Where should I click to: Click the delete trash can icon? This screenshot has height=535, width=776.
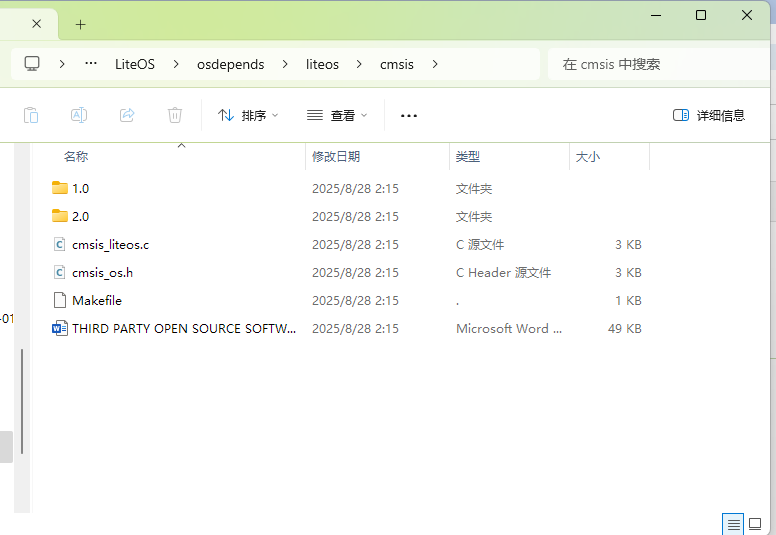[175, 115]
